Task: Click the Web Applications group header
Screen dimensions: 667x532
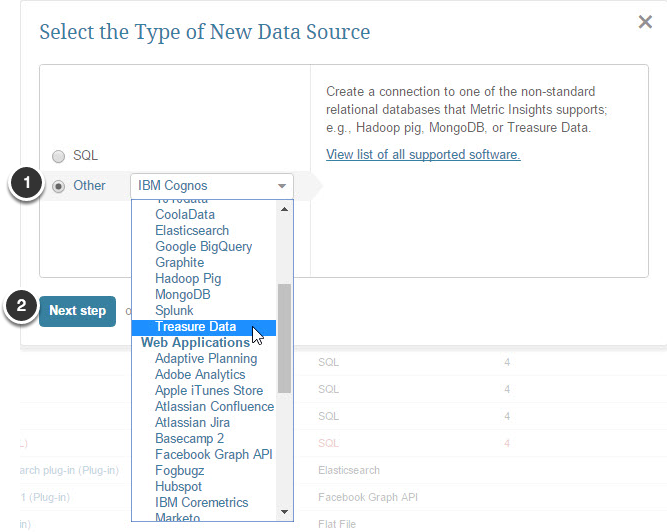Action: (195, 343)
